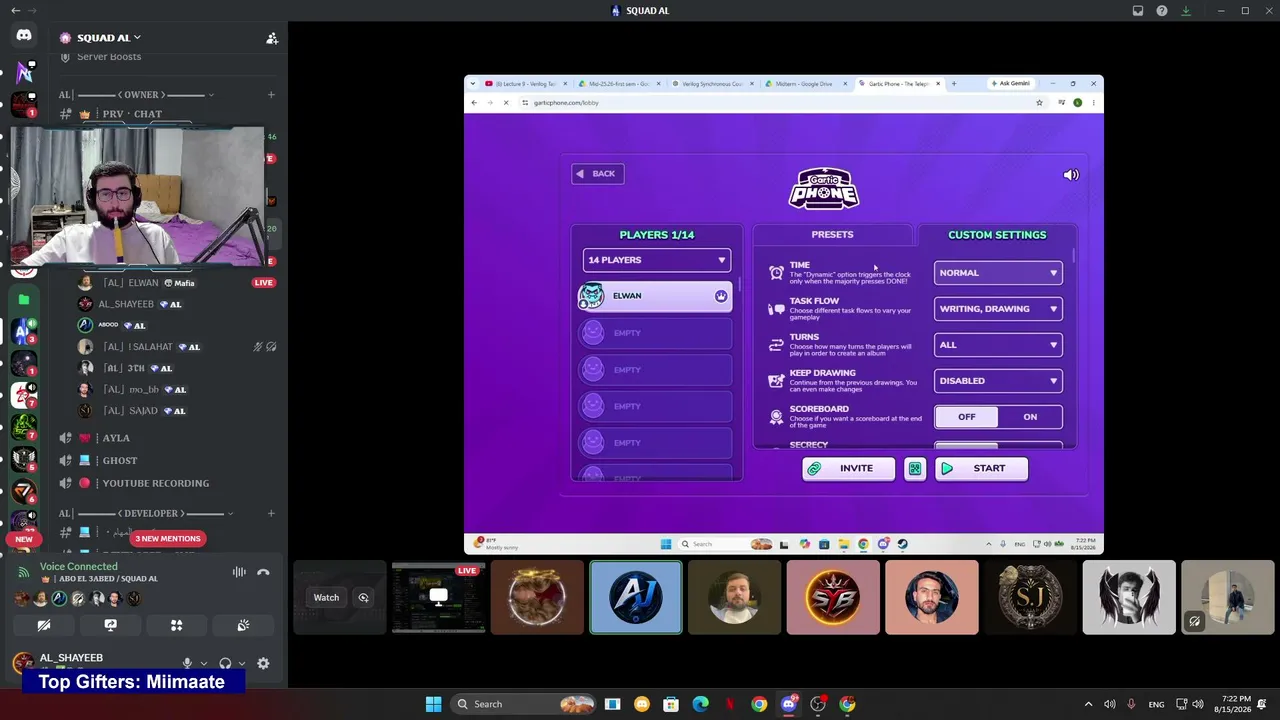Open the invite members icon beside SQUAD AL
The image size is (1280, 720).
click(x=272, y=38)
